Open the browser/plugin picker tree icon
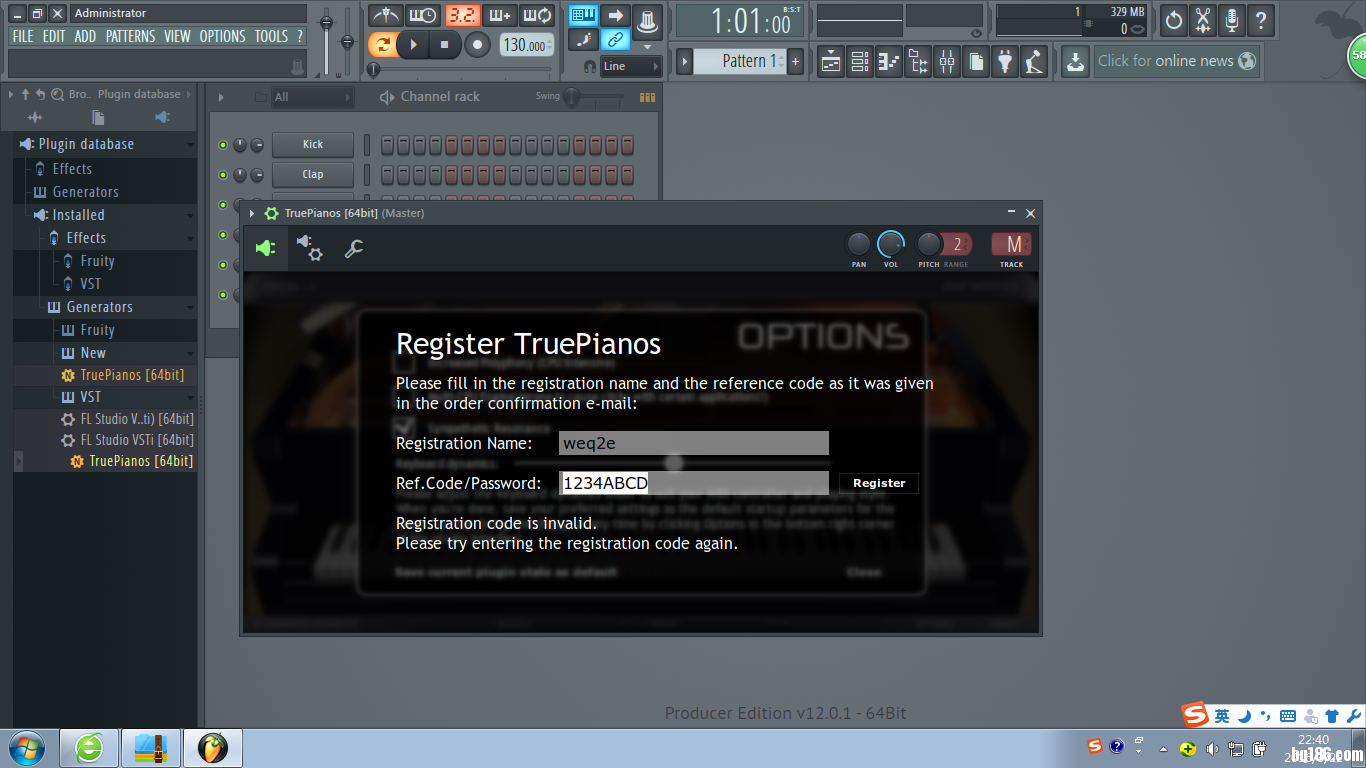This screenshot has width=1366, height=768. coord(918,62)
